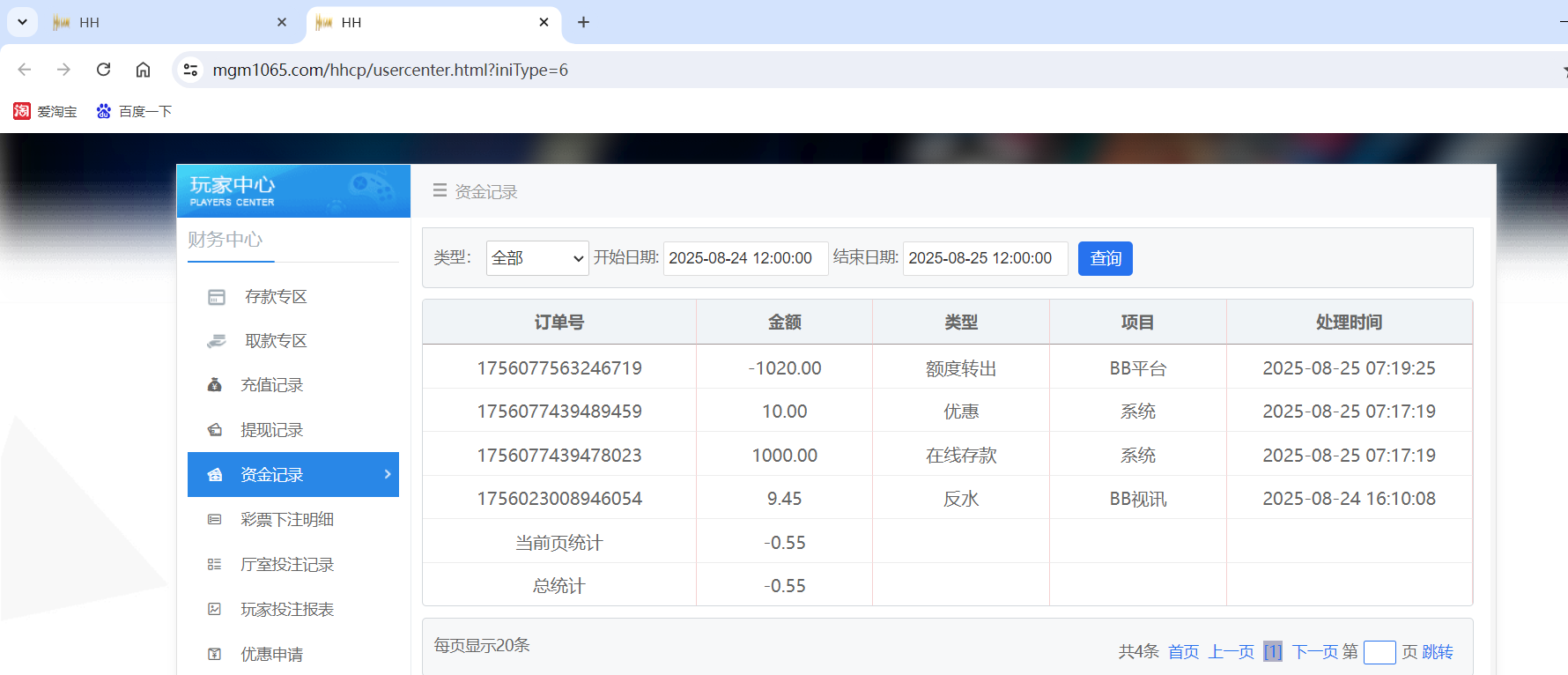Expand the 资金记录 sidebar arrow

[x=388, y=474]
